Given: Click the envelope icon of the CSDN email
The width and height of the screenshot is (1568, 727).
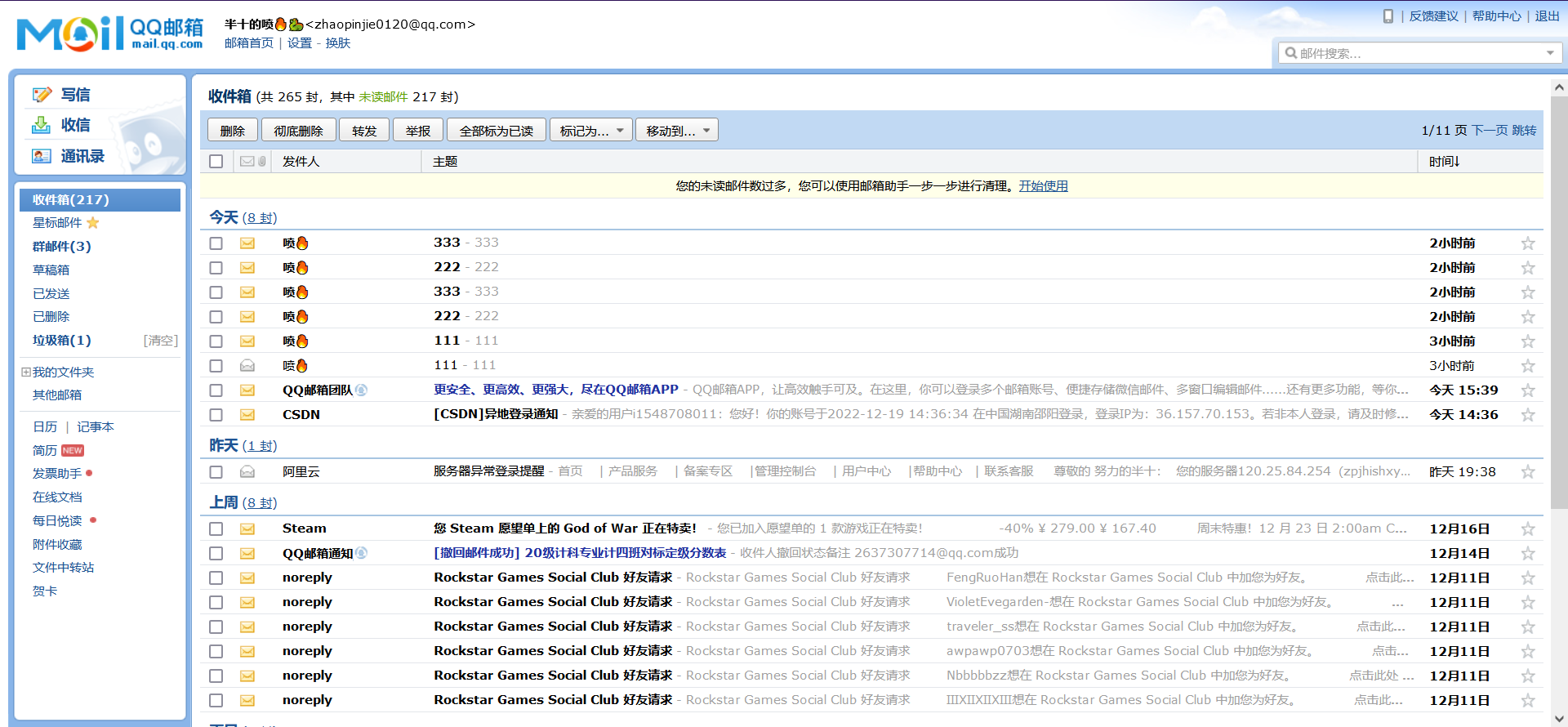Looking at the screenshot, I should tap(247, 415).
